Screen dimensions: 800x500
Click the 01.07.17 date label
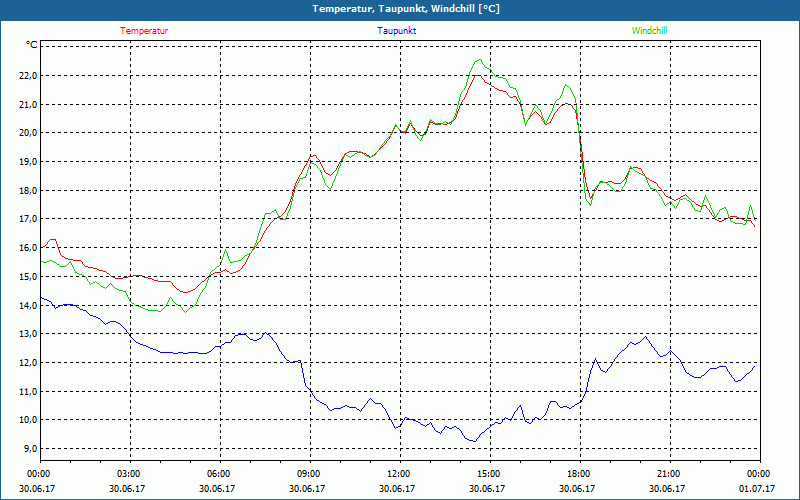pos(757,488)
